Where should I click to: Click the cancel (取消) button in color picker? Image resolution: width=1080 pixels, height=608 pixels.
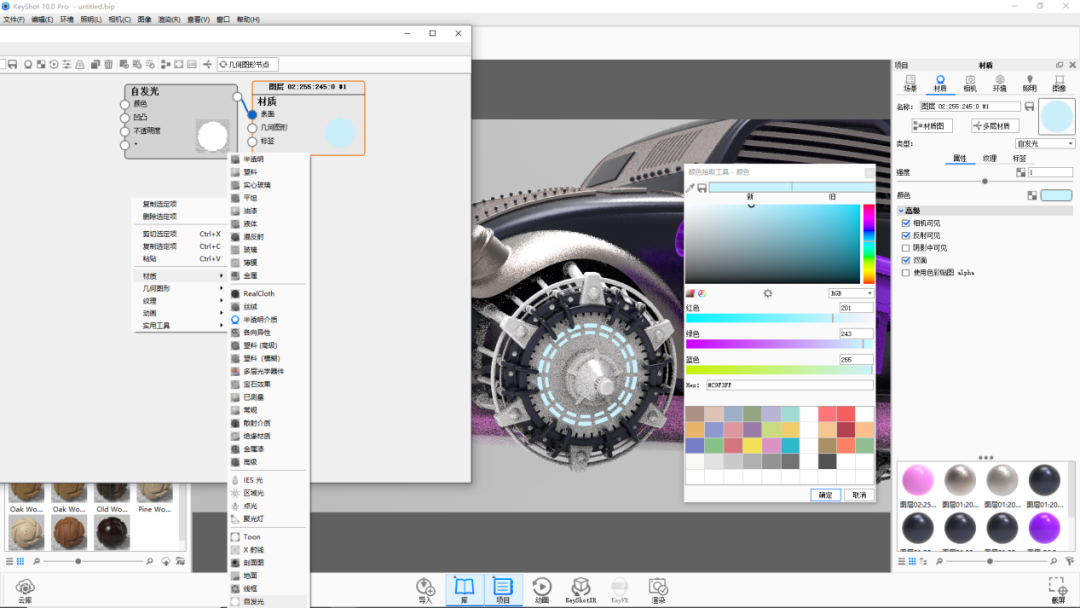coord(859,495)
